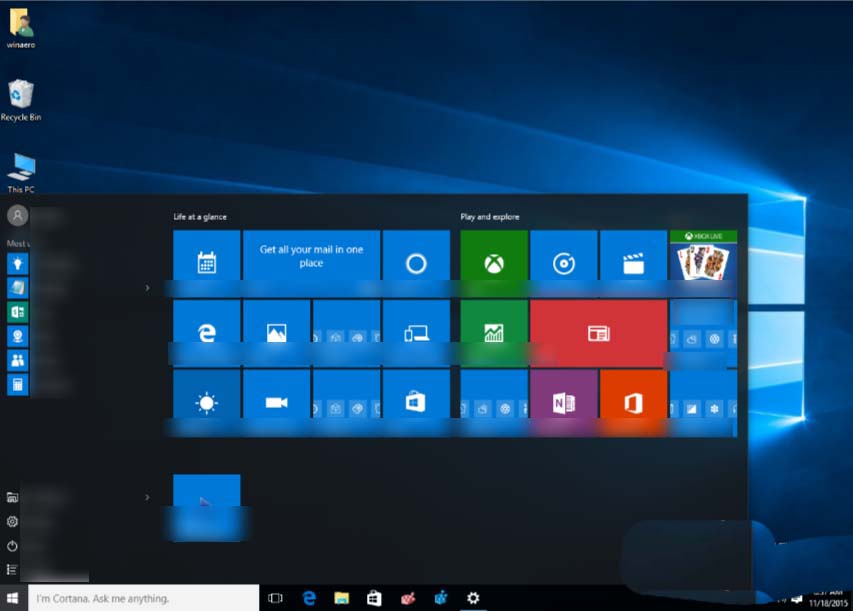Select the This PC desktop icon
The height and width of the screenshot is (611, 853).
pyautogui.click(x=21, y=173)
